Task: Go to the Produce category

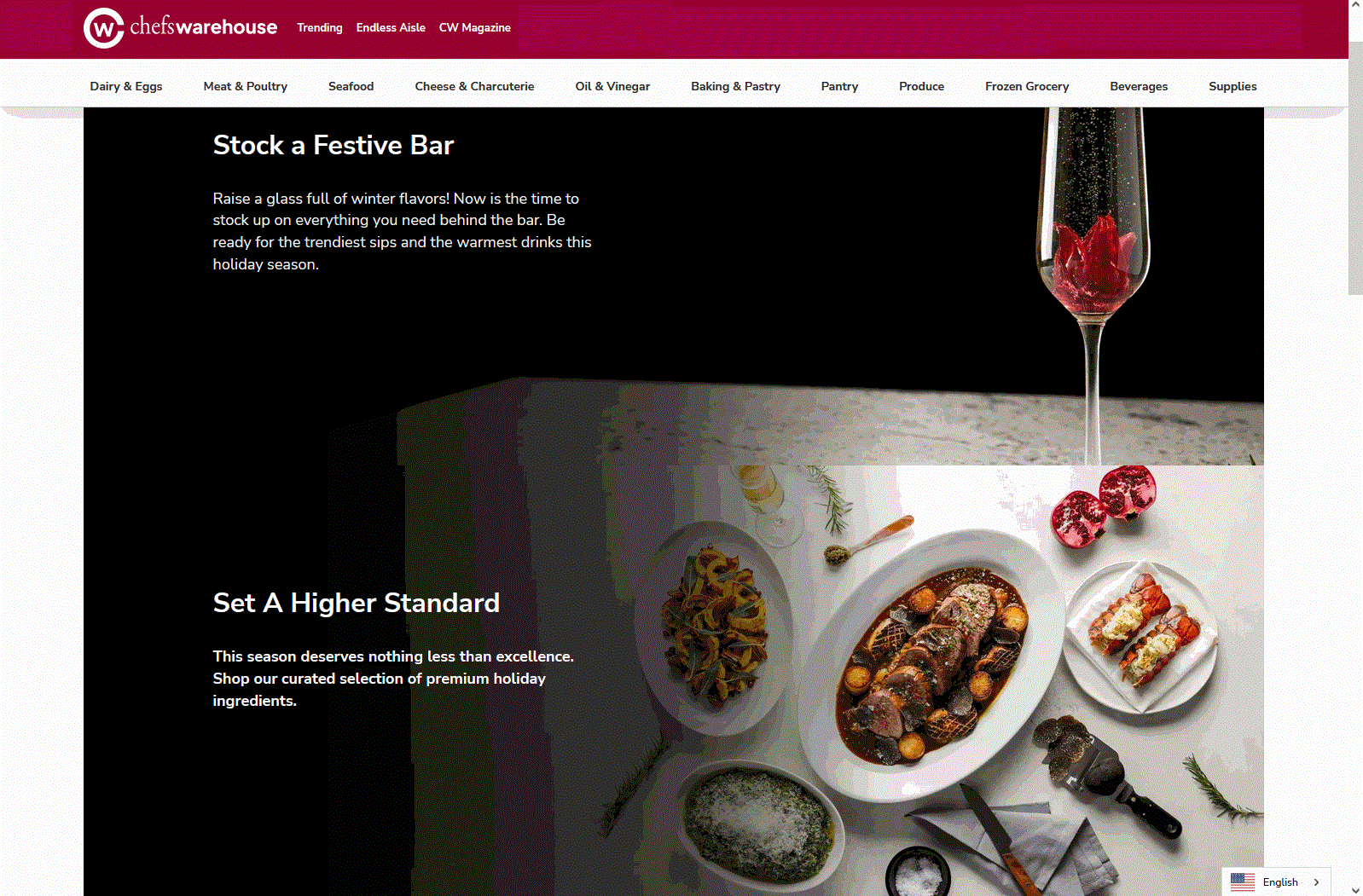Action: 921,86
